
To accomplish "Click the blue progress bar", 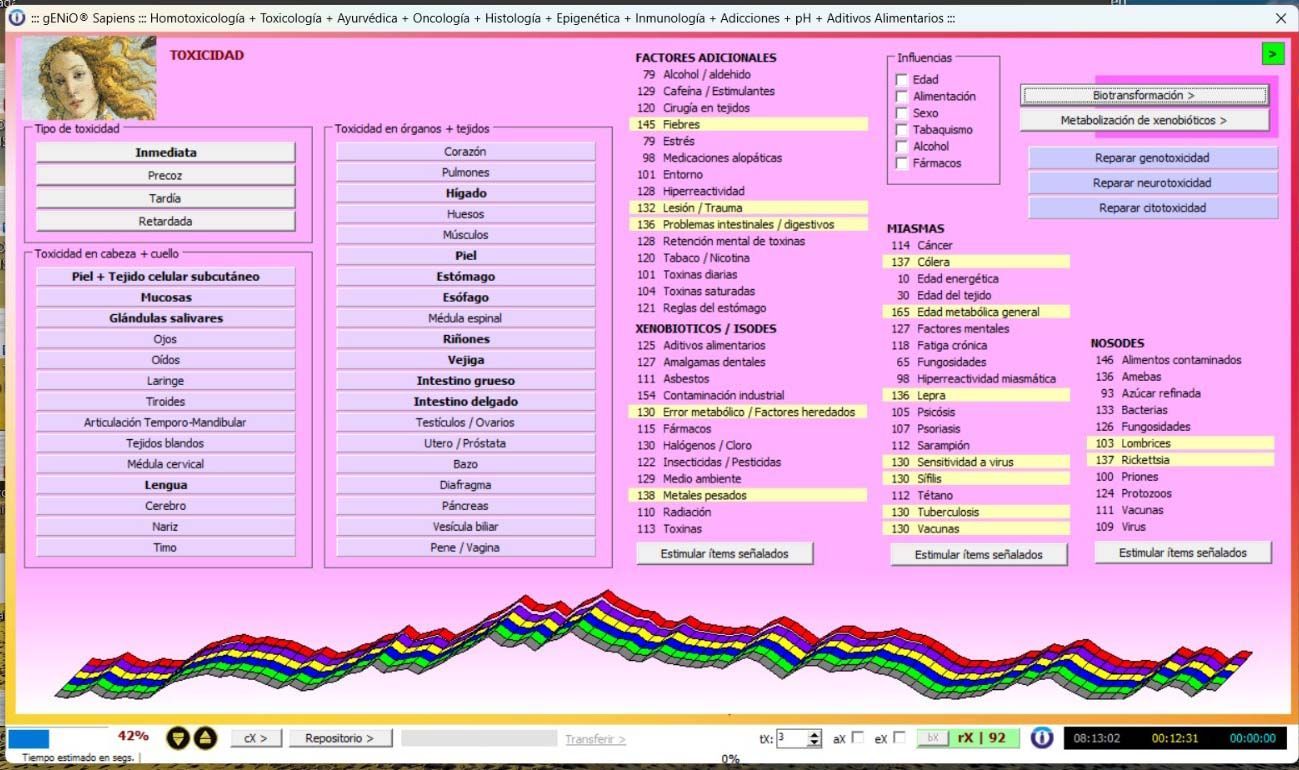I will (x=29, y=739).
